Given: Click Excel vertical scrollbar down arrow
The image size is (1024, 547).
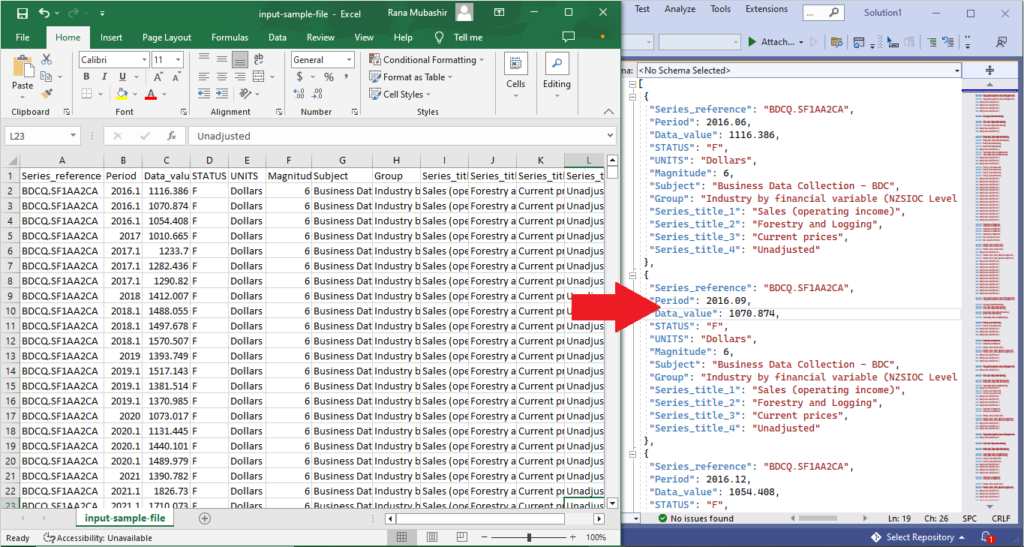Looking at the screenshot, I should coord(612,503).
